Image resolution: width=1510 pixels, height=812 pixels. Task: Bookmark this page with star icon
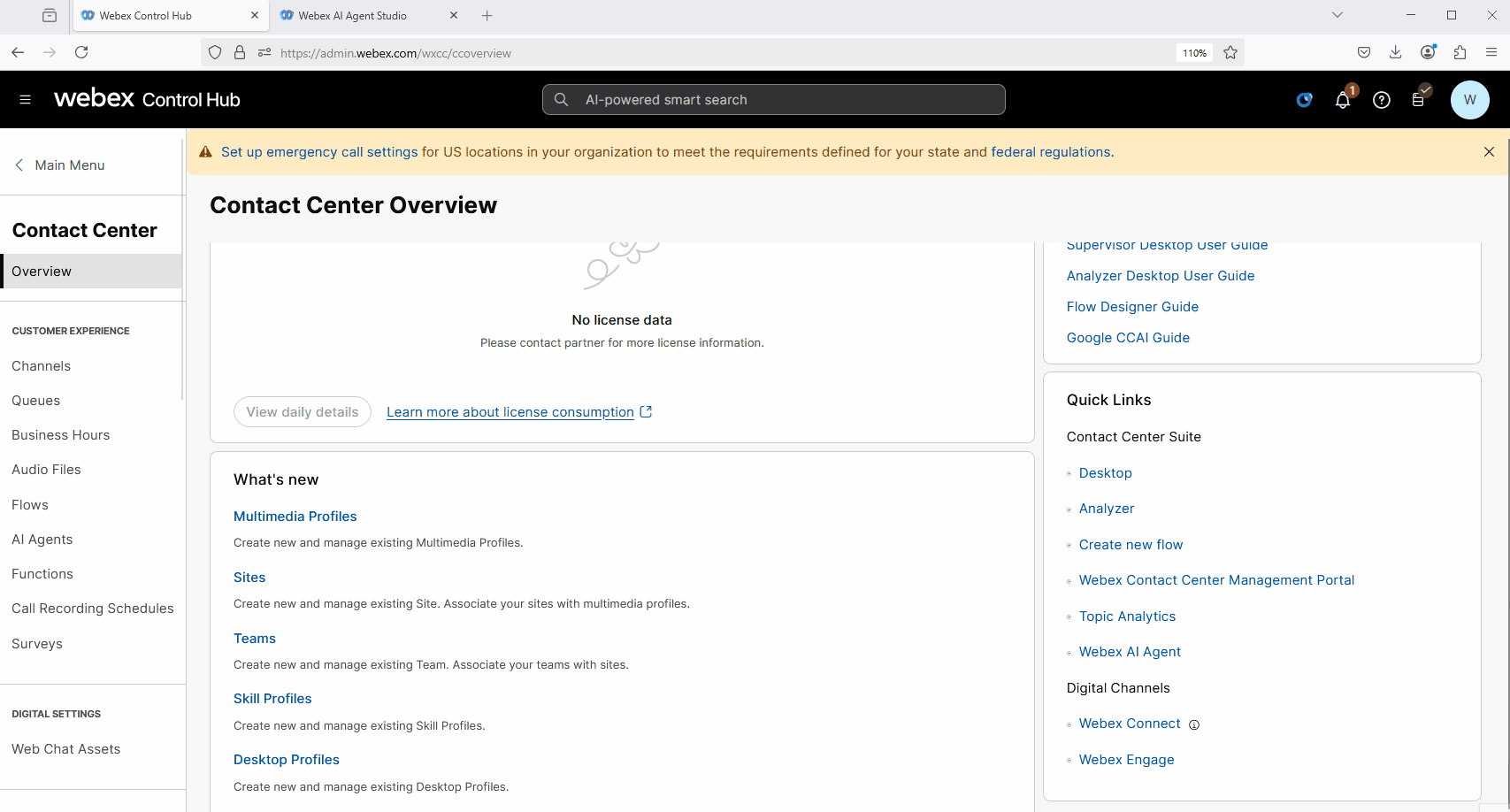[1230, 53]
